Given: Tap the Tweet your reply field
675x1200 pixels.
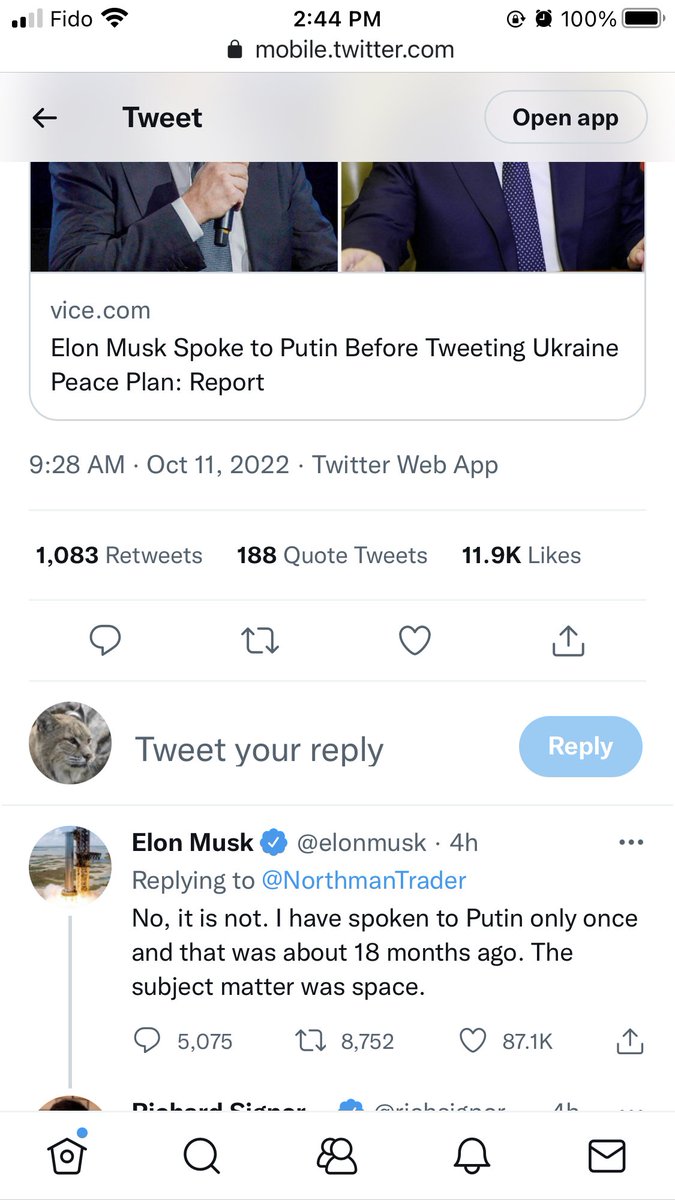Looking at the screenshot, I should [x=260, y=749].
